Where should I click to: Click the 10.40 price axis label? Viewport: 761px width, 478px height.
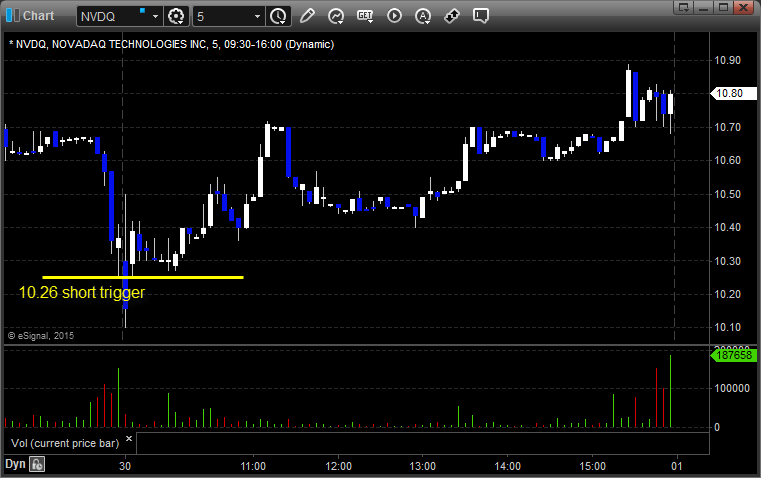coord(728,227)
